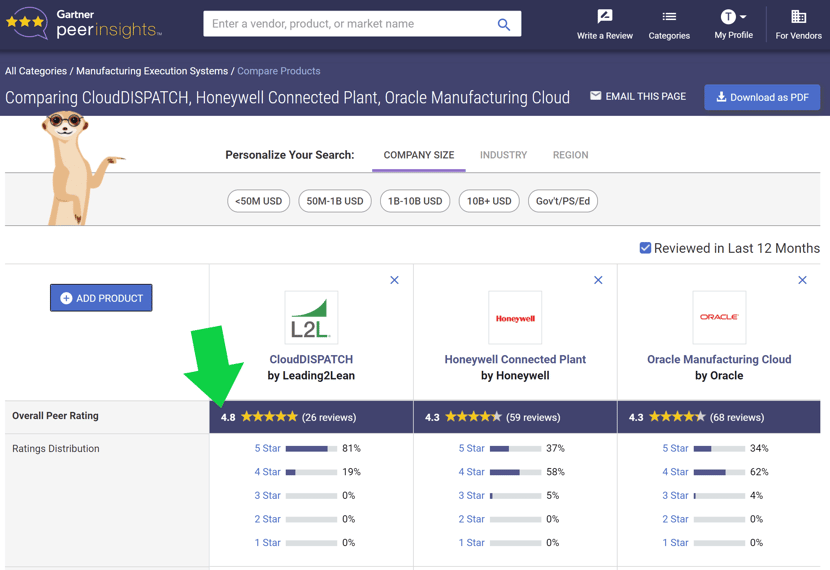Open the My Profile avatar menu
This screenshot has width=830, height=570.
(733, 17)
